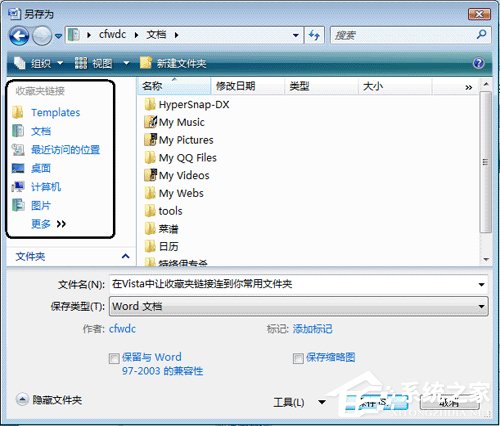
Task: Open 图片 favorite link
Action: [41, 205]
